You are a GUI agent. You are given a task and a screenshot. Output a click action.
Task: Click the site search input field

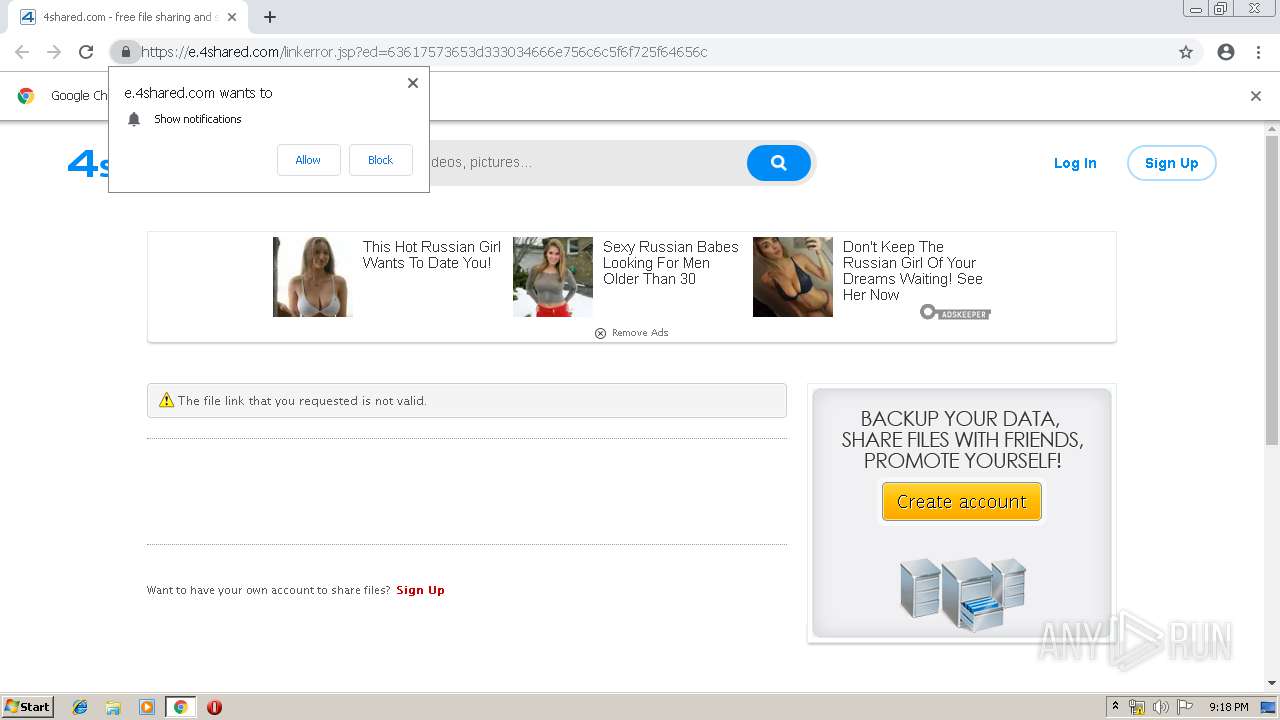coord(588,163)
